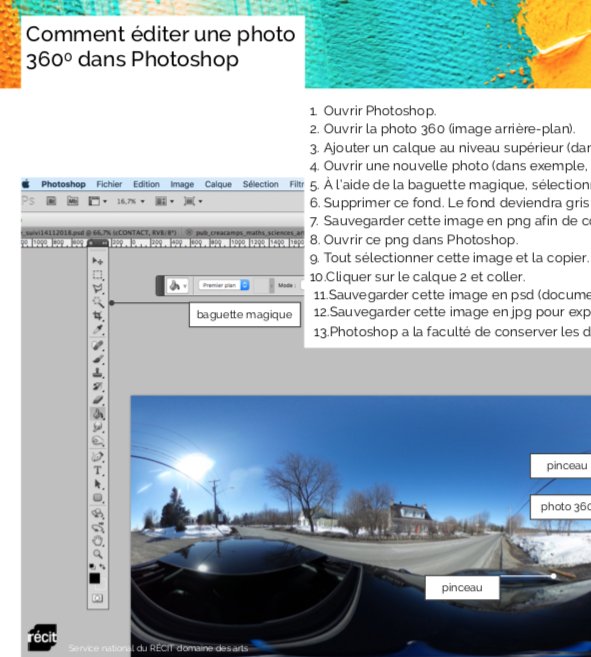The image size is (591, 657).
Task: Click step '8. Ouvrir ce png dans Photoshop.'
Action: click(x=414, y=240)
